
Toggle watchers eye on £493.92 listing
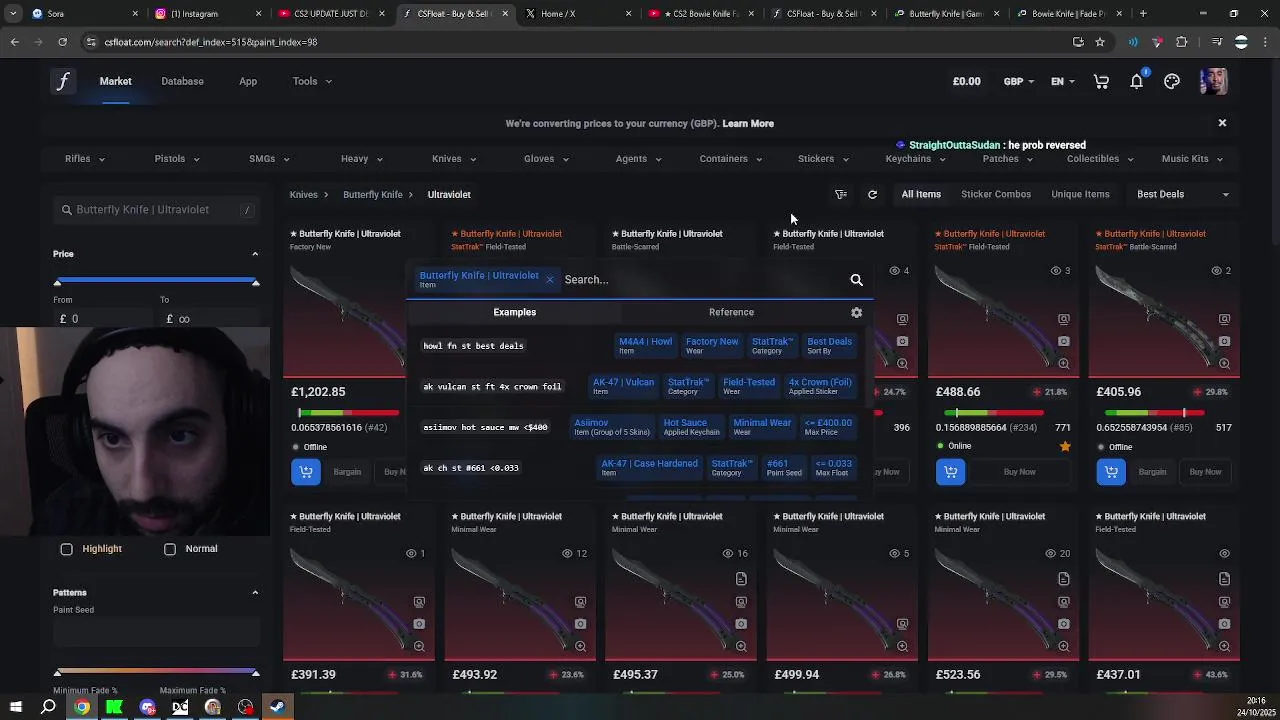point(567,554)
